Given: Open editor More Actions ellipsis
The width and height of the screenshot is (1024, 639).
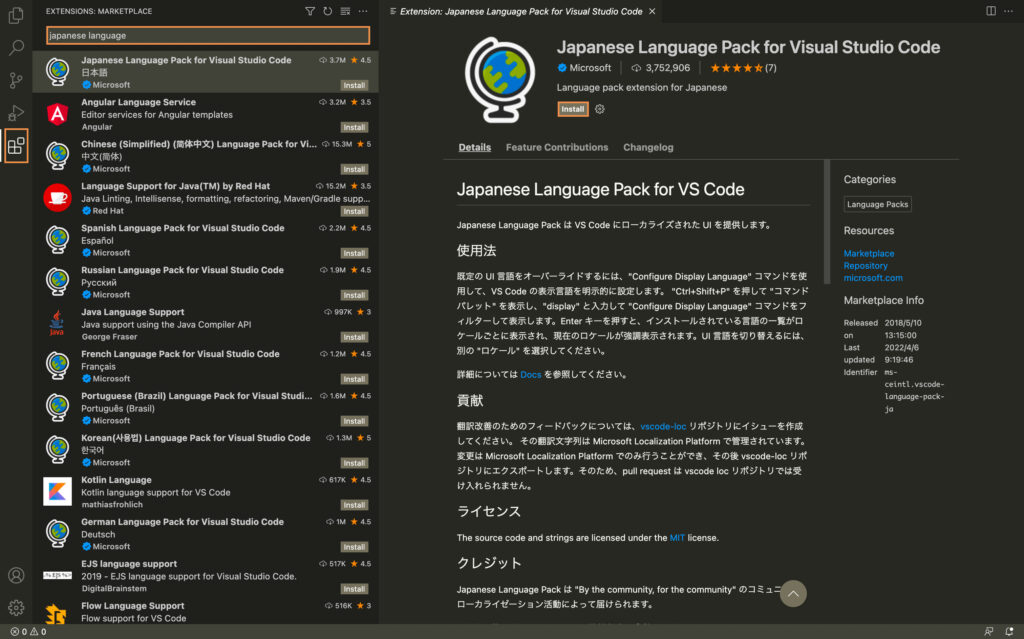Looking at the screenshot, I should (1008, 11).
